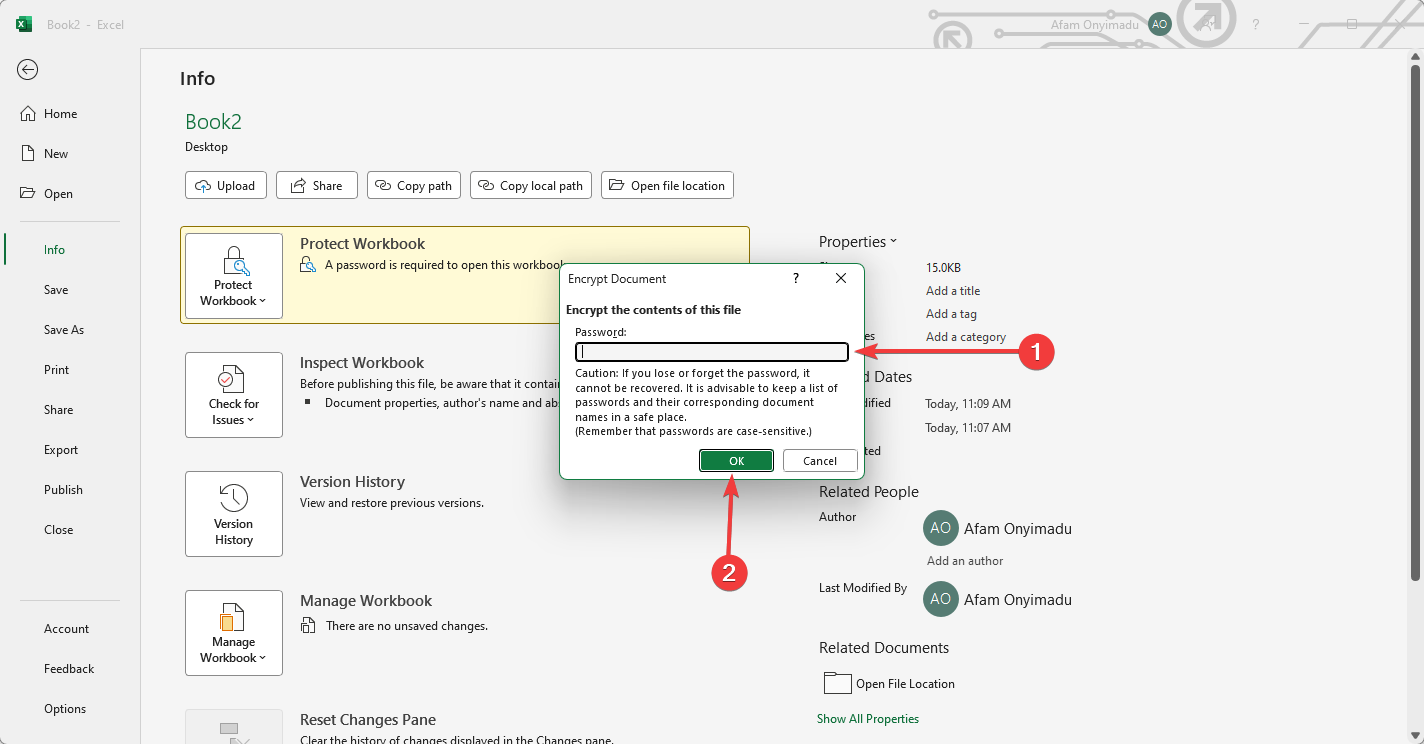Expand the Properties dropdown heading

tap(858, 242)
